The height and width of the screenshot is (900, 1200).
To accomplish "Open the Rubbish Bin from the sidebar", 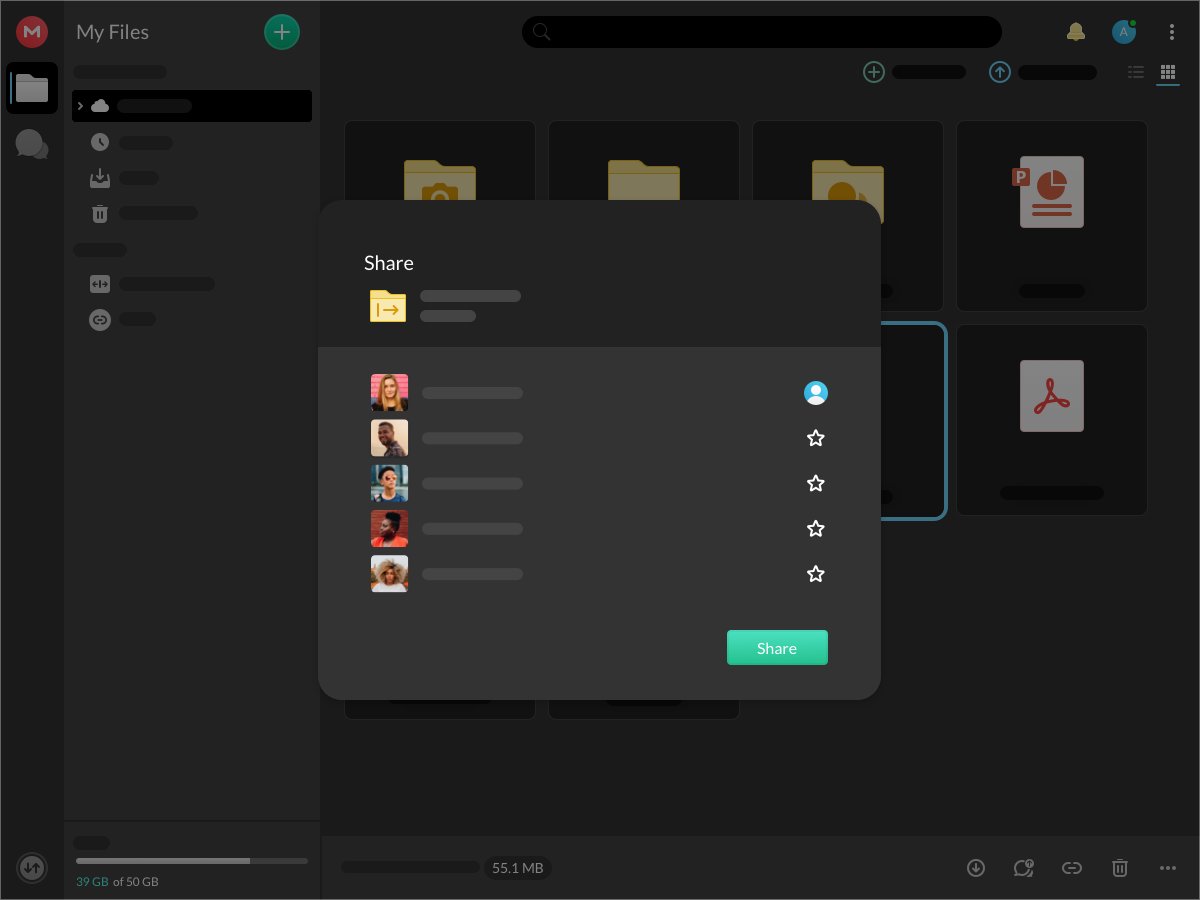I will tap(99, 213).
